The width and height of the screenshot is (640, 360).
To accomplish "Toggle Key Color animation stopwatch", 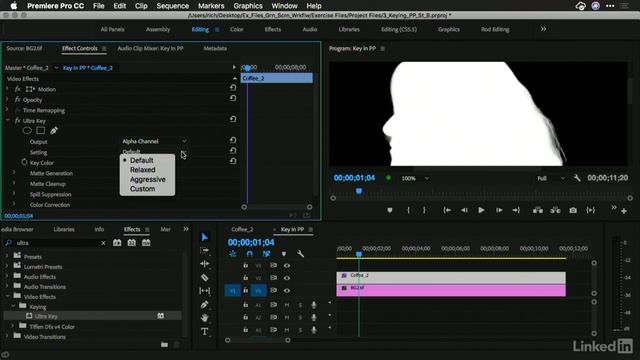I will [24, 162].
